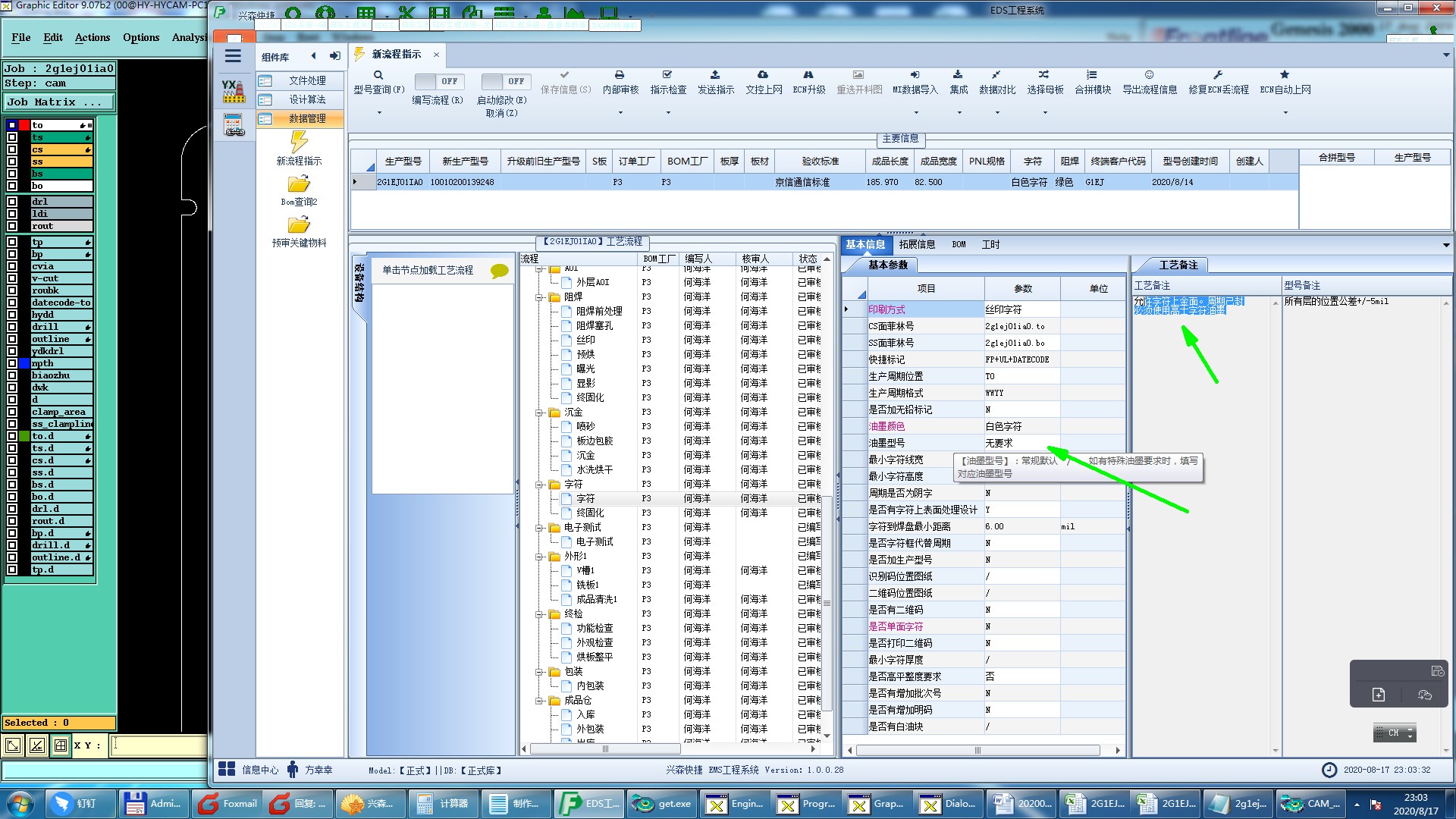1456x819 pixels.
Task: Open dropdown arrow under MI数据导入
Action: pos(916,113)
